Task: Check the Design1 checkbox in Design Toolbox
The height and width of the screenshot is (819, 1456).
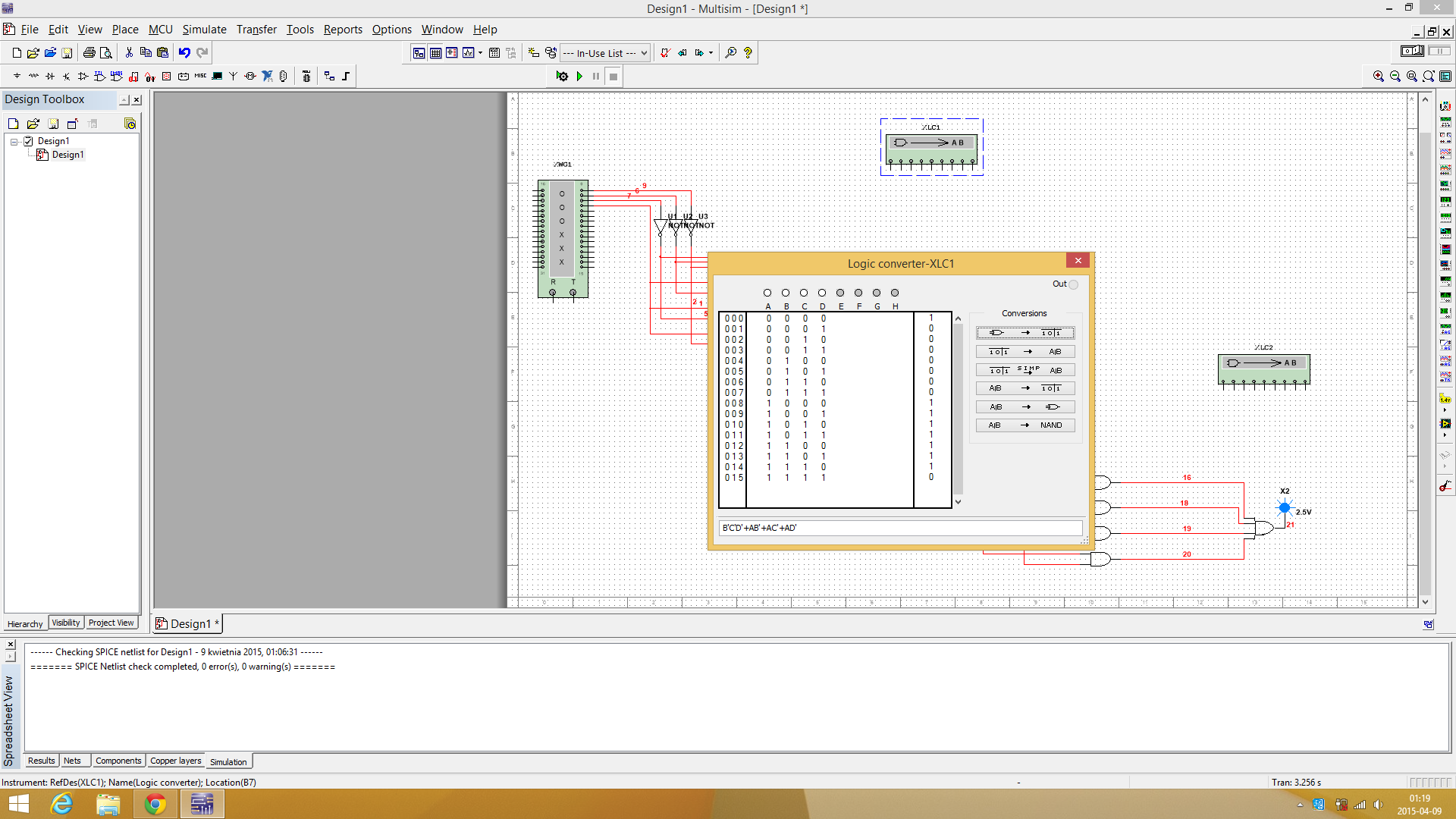Action: [x=29, y=141]
